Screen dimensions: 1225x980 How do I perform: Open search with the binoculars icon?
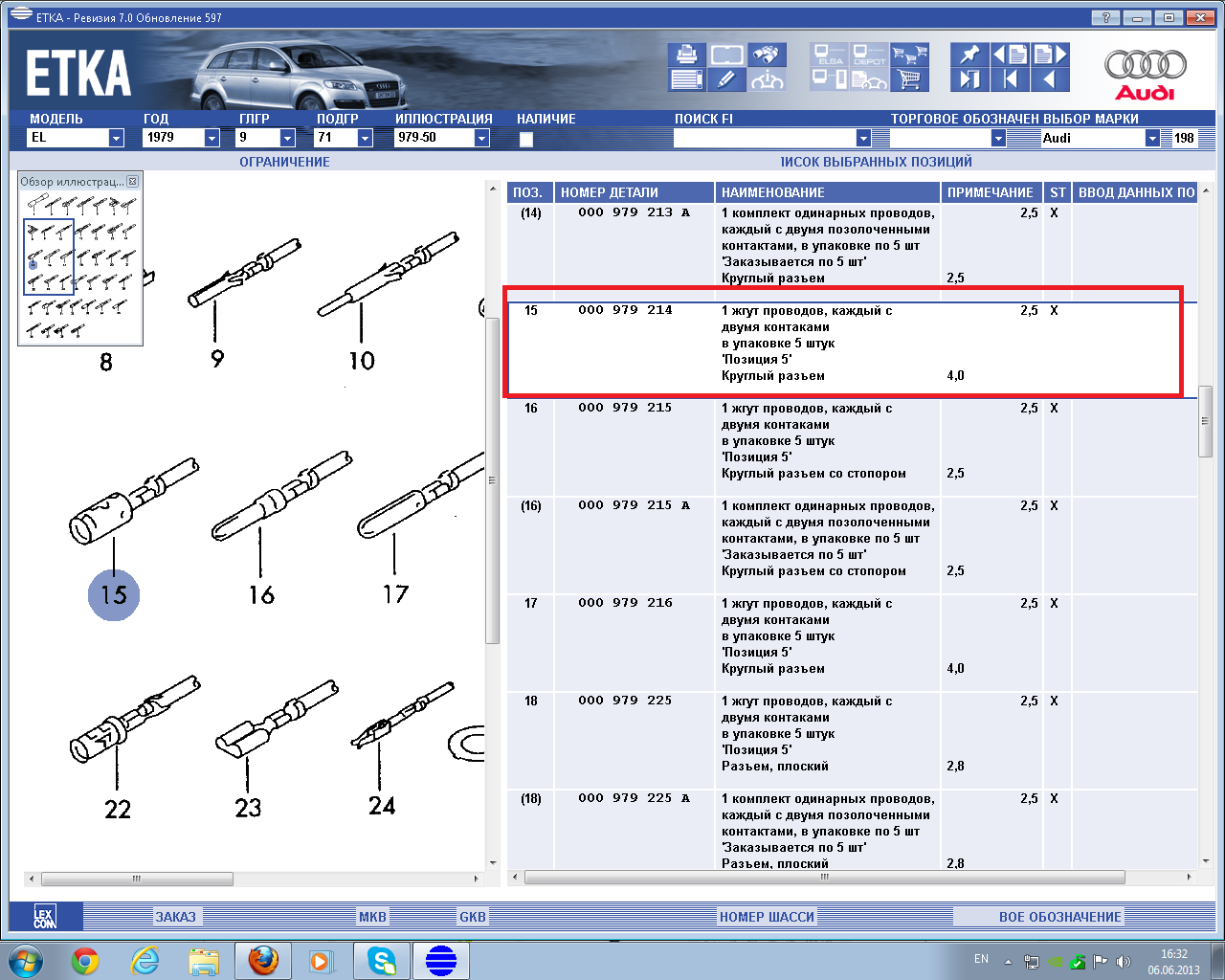coord(767,55)
